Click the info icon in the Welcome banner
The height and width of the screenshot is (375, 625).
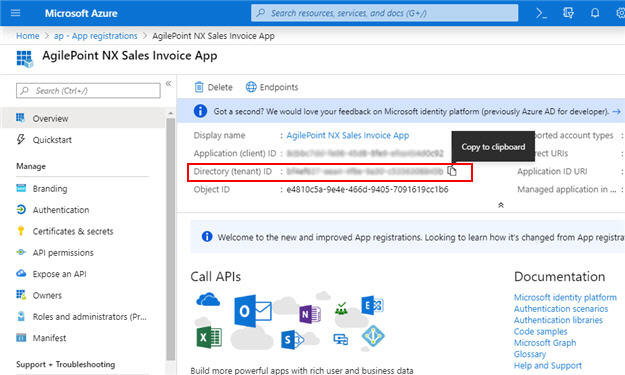[207, 237]
